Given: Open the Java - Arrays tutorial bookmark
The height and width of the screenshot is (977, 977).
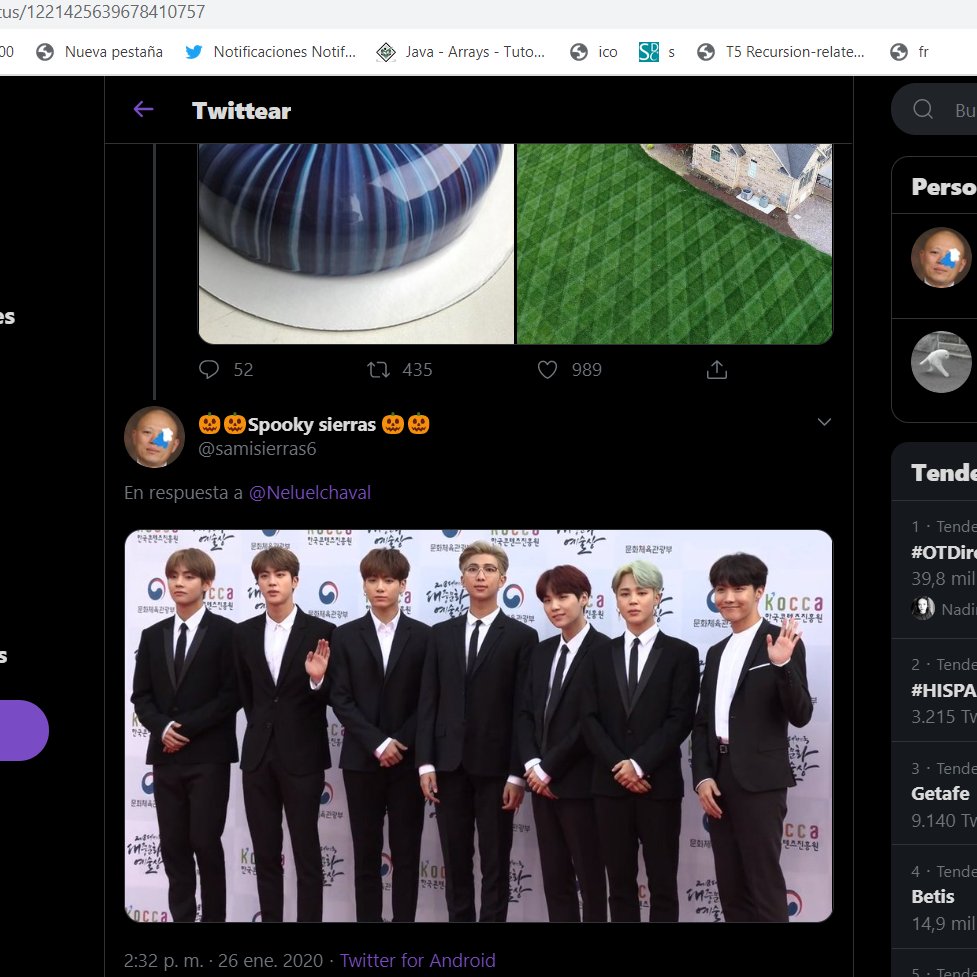Looking at the screenshot, I should tap(461, 52).
